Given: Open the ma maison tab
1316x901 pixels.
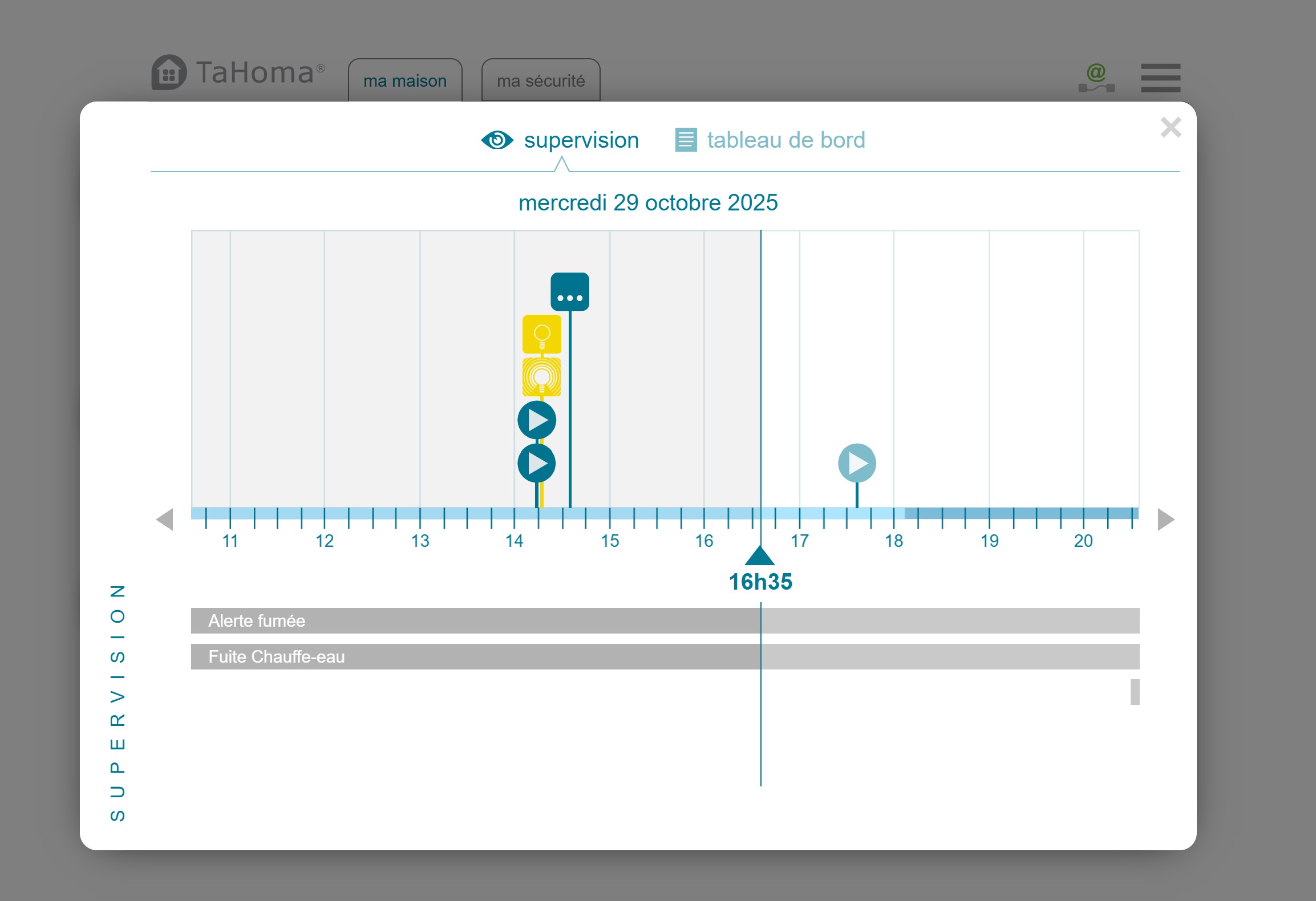Looking at the screenshot, I should click(x=405, y=81).
